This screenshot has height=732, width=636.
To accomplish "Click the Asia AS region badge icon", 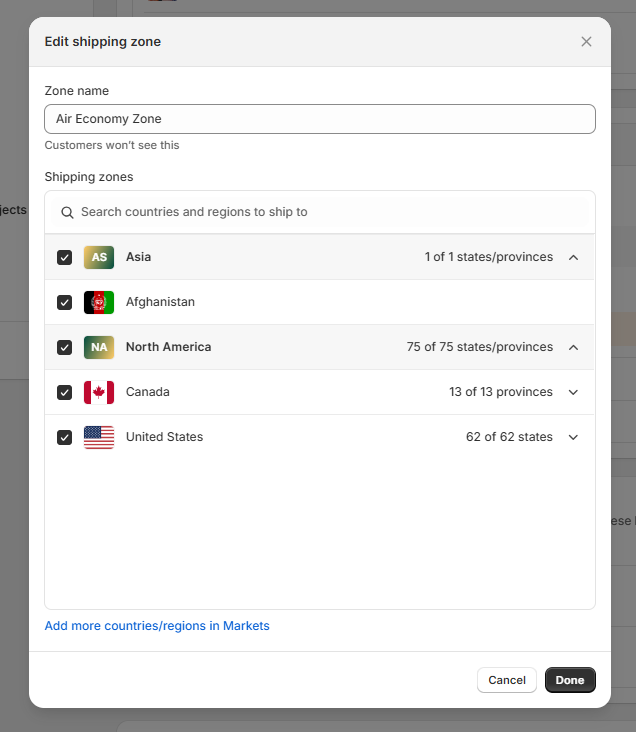I will coord(99,257).
